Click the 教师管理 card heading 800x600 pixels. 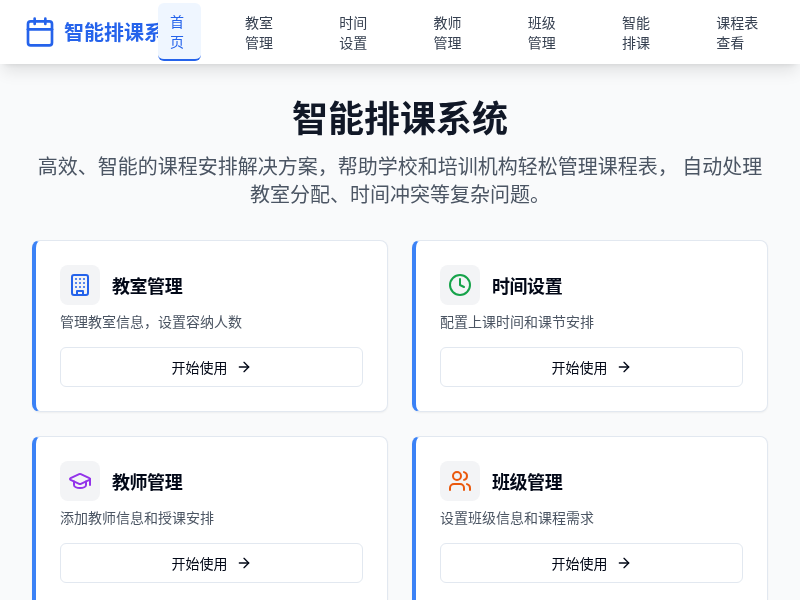147,482
